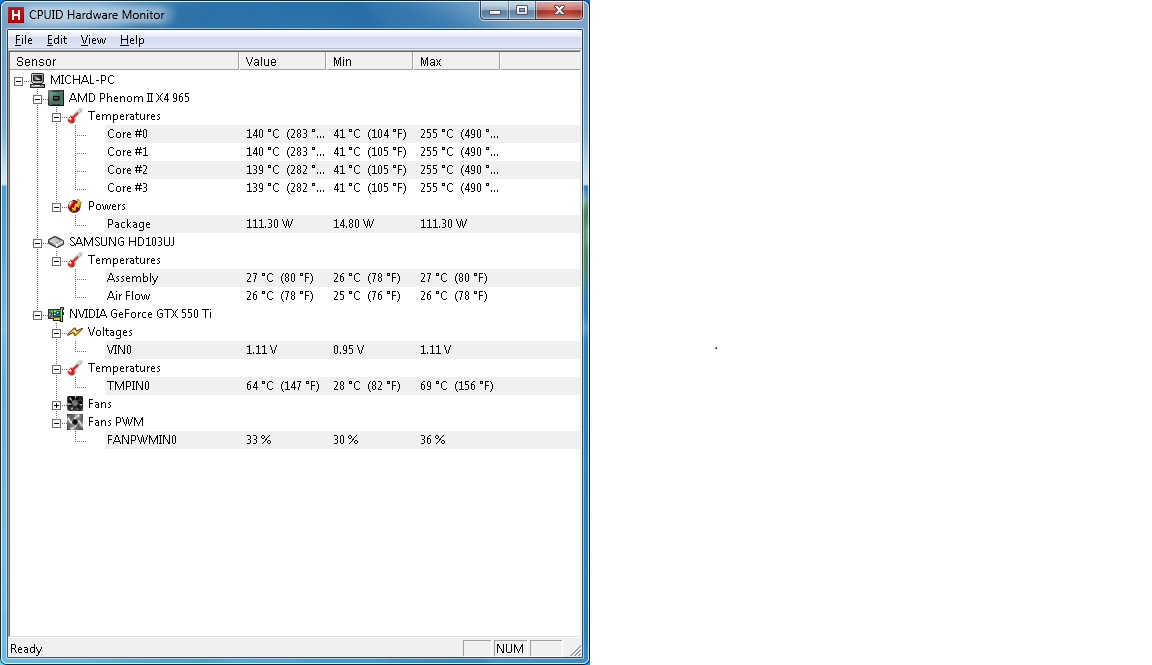Viewport: 1152px width, 665px height.
Task: Select the Assembly temperature row
Action: (342, 278)
